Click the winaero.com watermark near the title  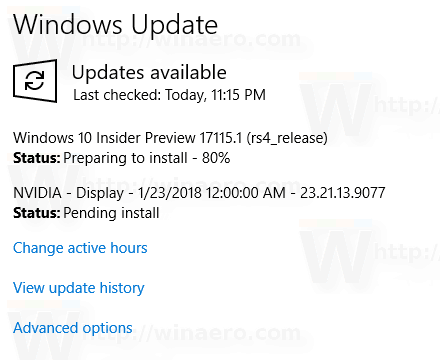(x=192, y=39)
